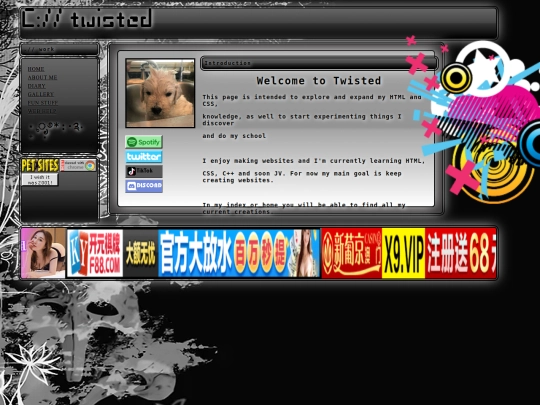Open the Twitter badge link
The height and width of the screenshot is (405, 540).
(x=144, y=157)
